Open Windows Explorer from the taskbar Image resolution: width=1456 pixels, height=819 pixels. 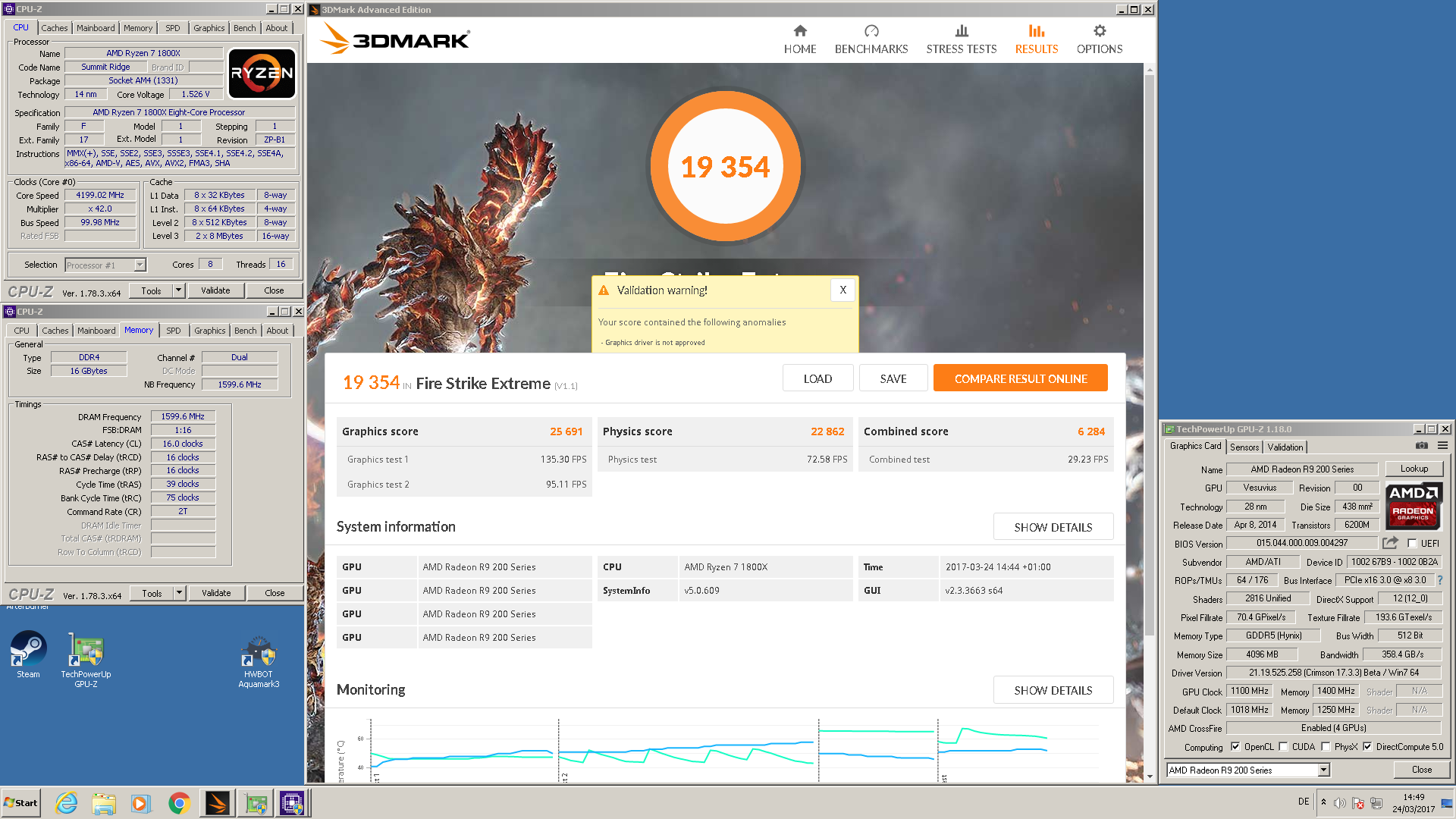(x=104, y=803)
